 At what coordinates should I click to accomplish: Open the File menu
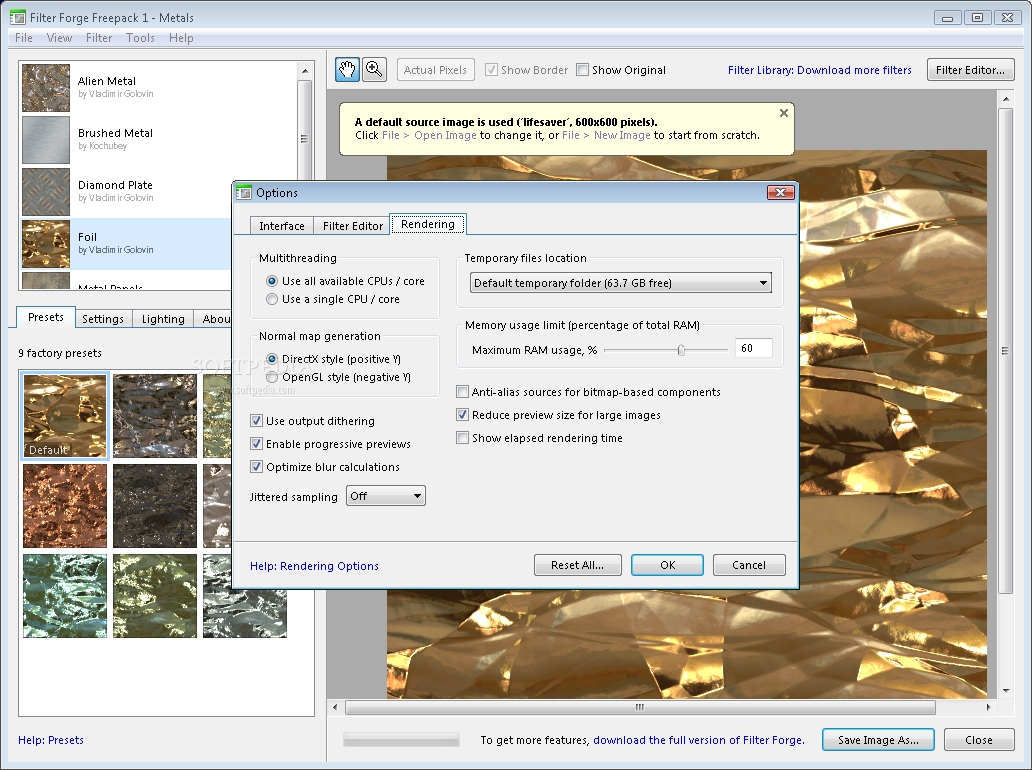pyautogui.click(x=24, y=38)
